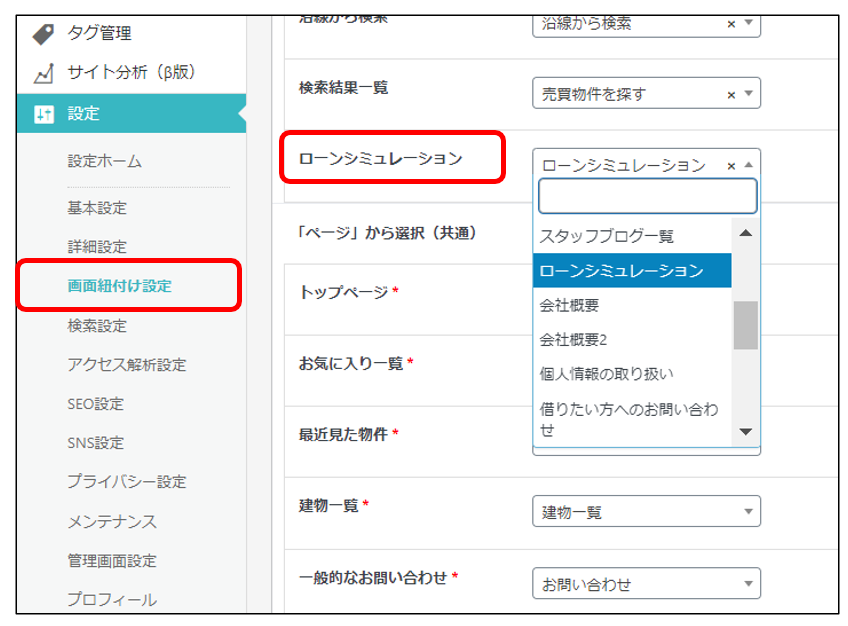Image resolution: width=848 pixels, height=626 pixels.
Task: Click the 設定 sliders icon in sidebar
Action: [x=43, y=114]
